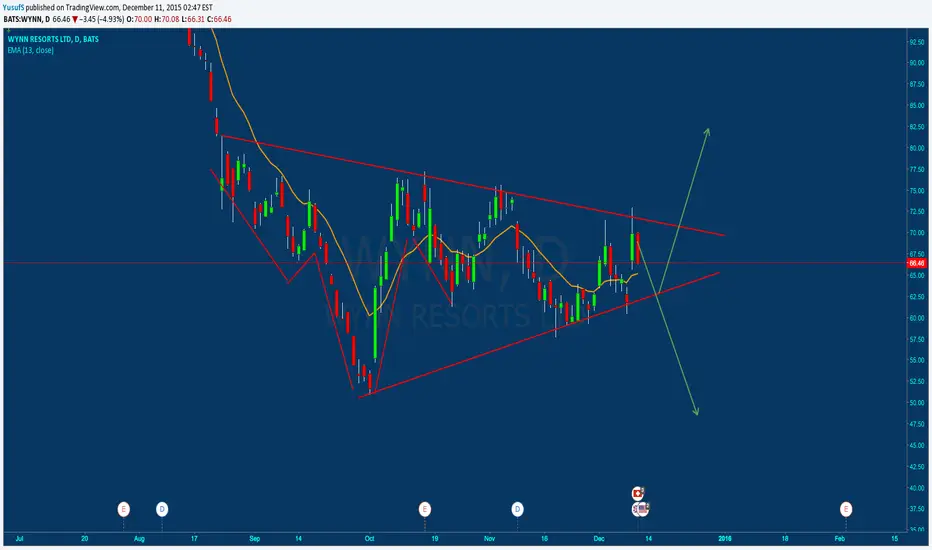Click the Nov label on time axis
Image resolution: width=932 pixels, height=550 pixels.
coord(489,539)
